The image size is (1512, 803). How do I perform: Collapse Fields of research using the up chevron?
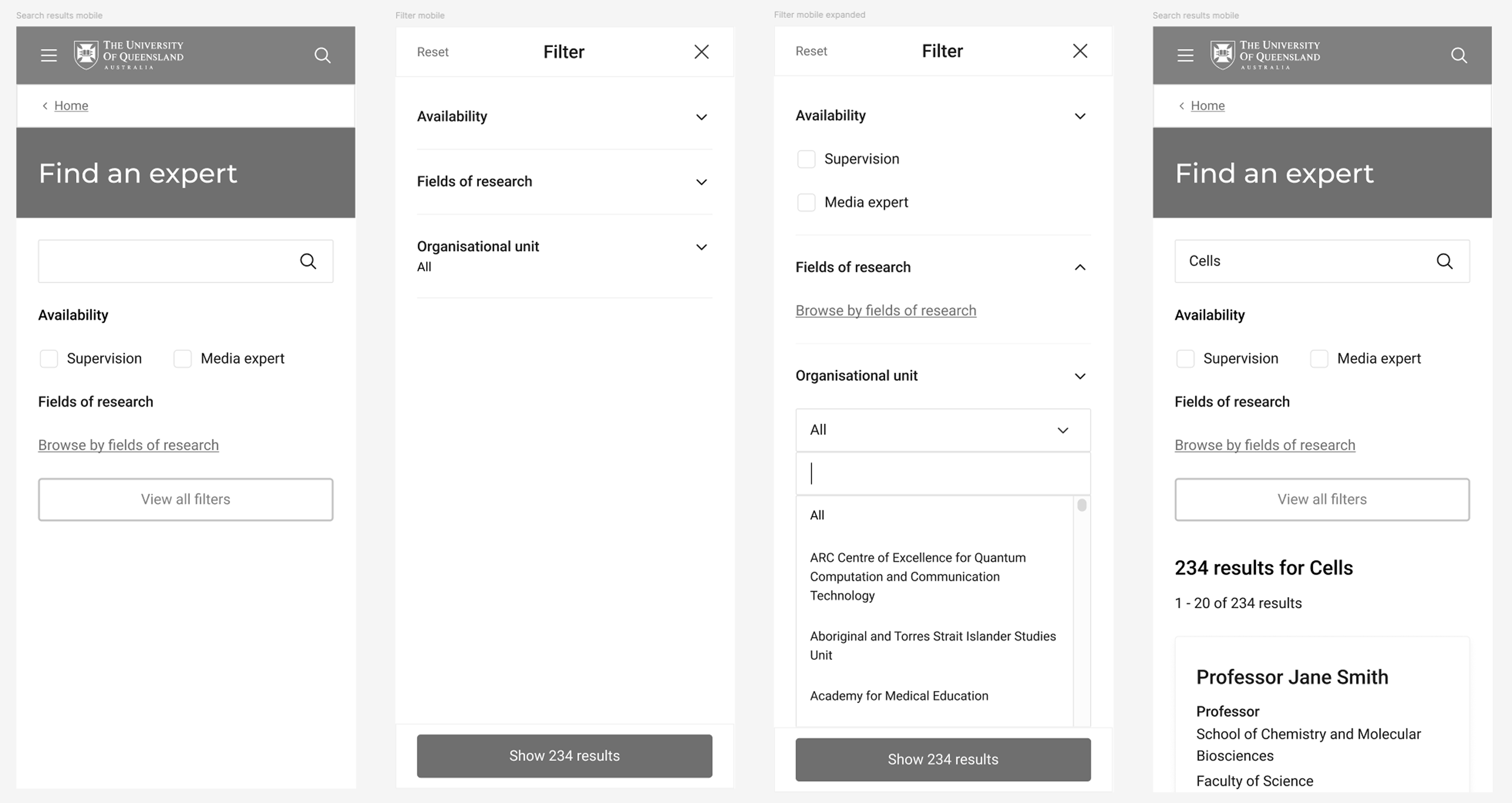pyautogui.click(x=1080, y=267)
